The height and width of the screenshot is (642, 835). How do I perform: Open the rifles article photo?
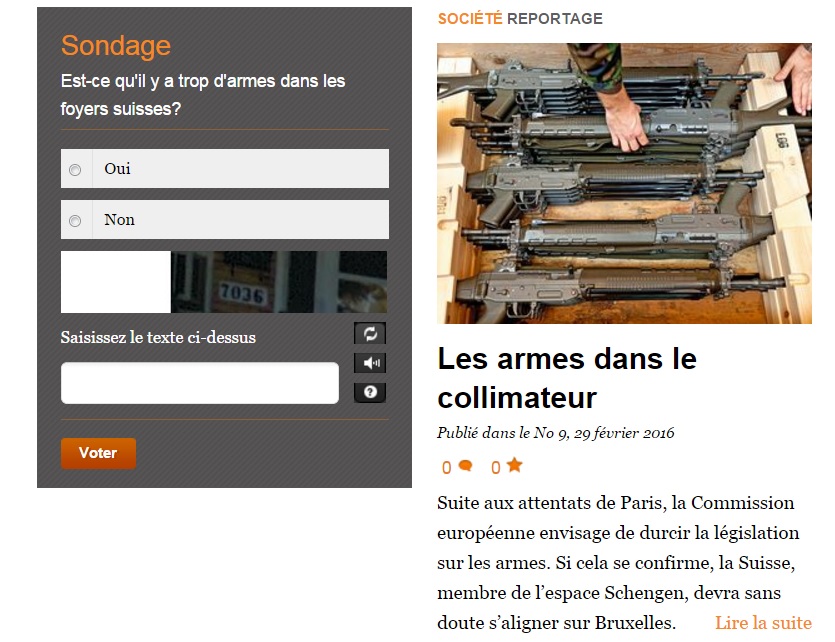click(x=624, y=184)
